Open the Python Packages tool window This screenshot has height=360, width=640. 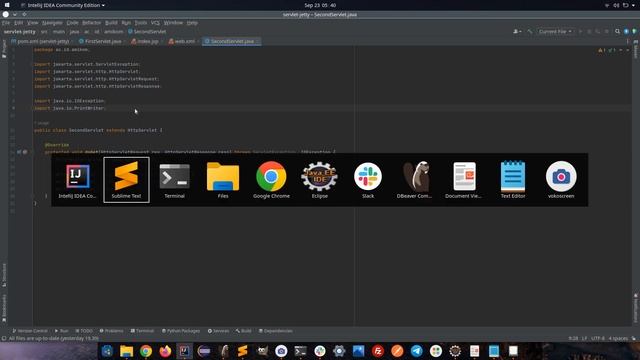[181, 331]
